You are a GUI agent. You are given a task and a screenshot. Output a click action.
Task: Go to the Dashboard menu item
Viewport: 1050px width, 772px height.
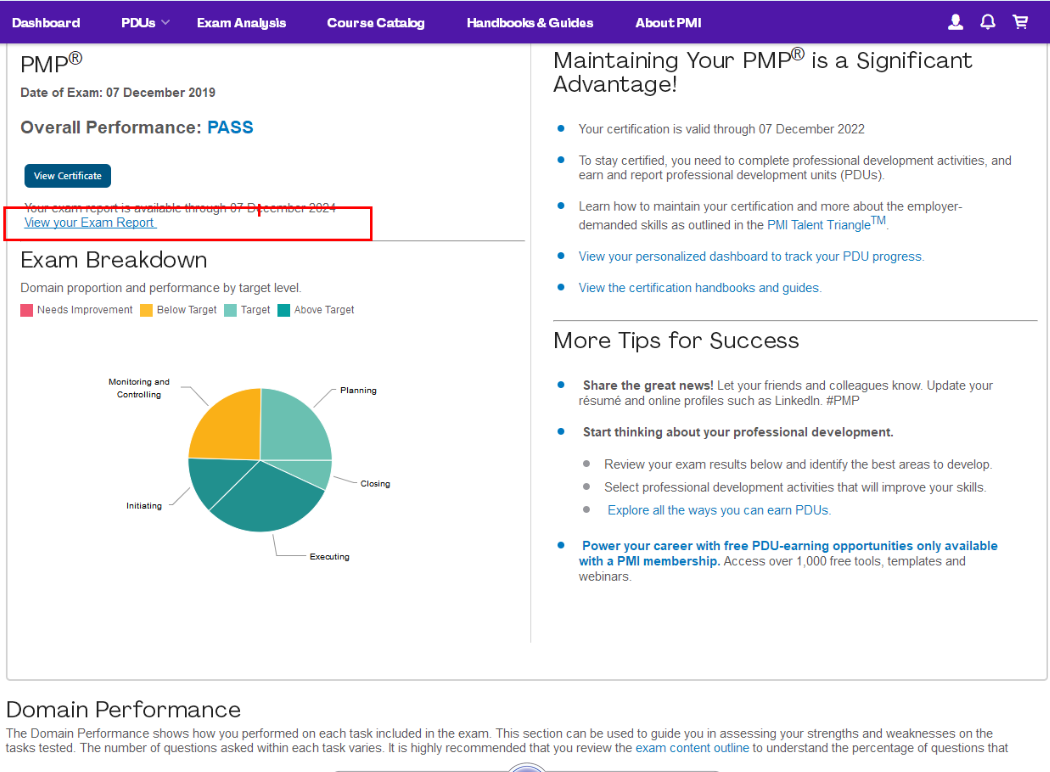pos(46,22)
